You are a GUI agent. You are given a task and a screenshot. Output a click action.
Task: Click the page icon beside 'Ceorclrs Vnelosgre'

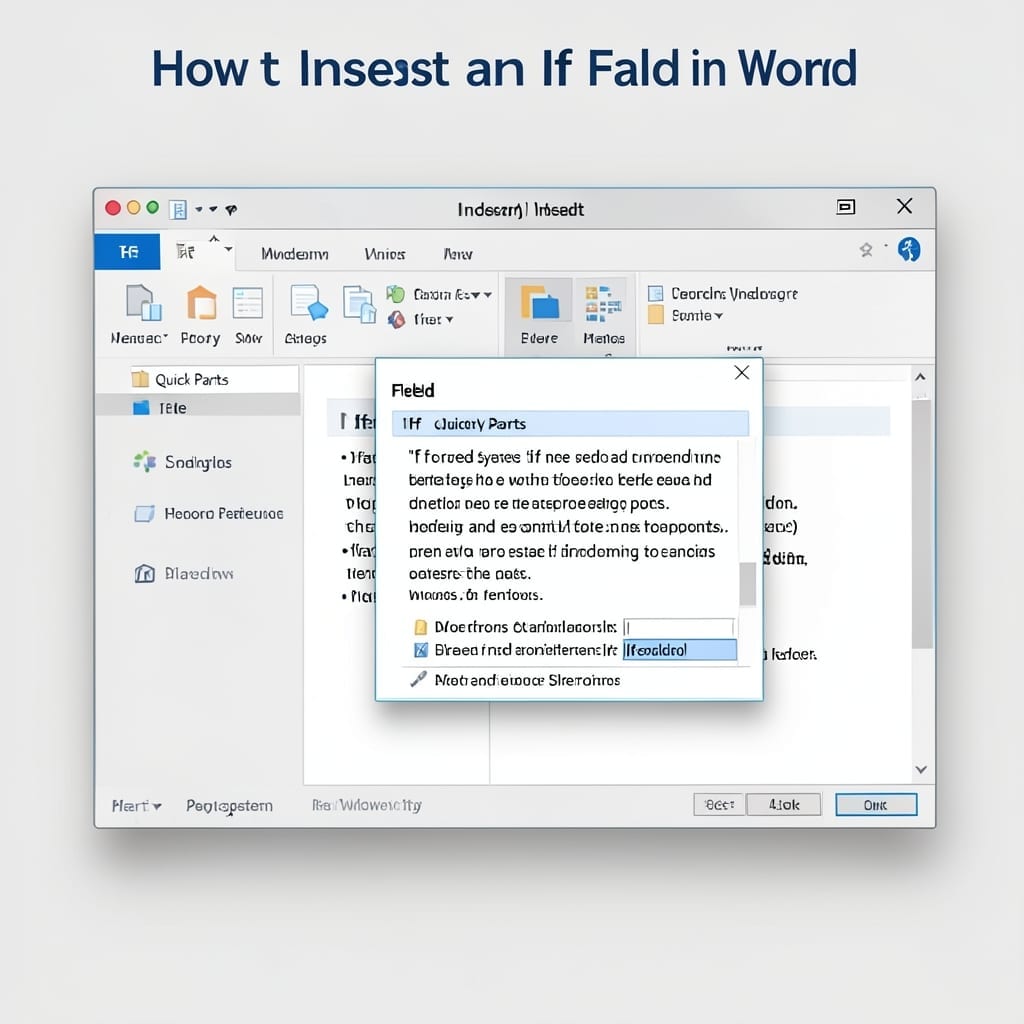pos(656,293)
